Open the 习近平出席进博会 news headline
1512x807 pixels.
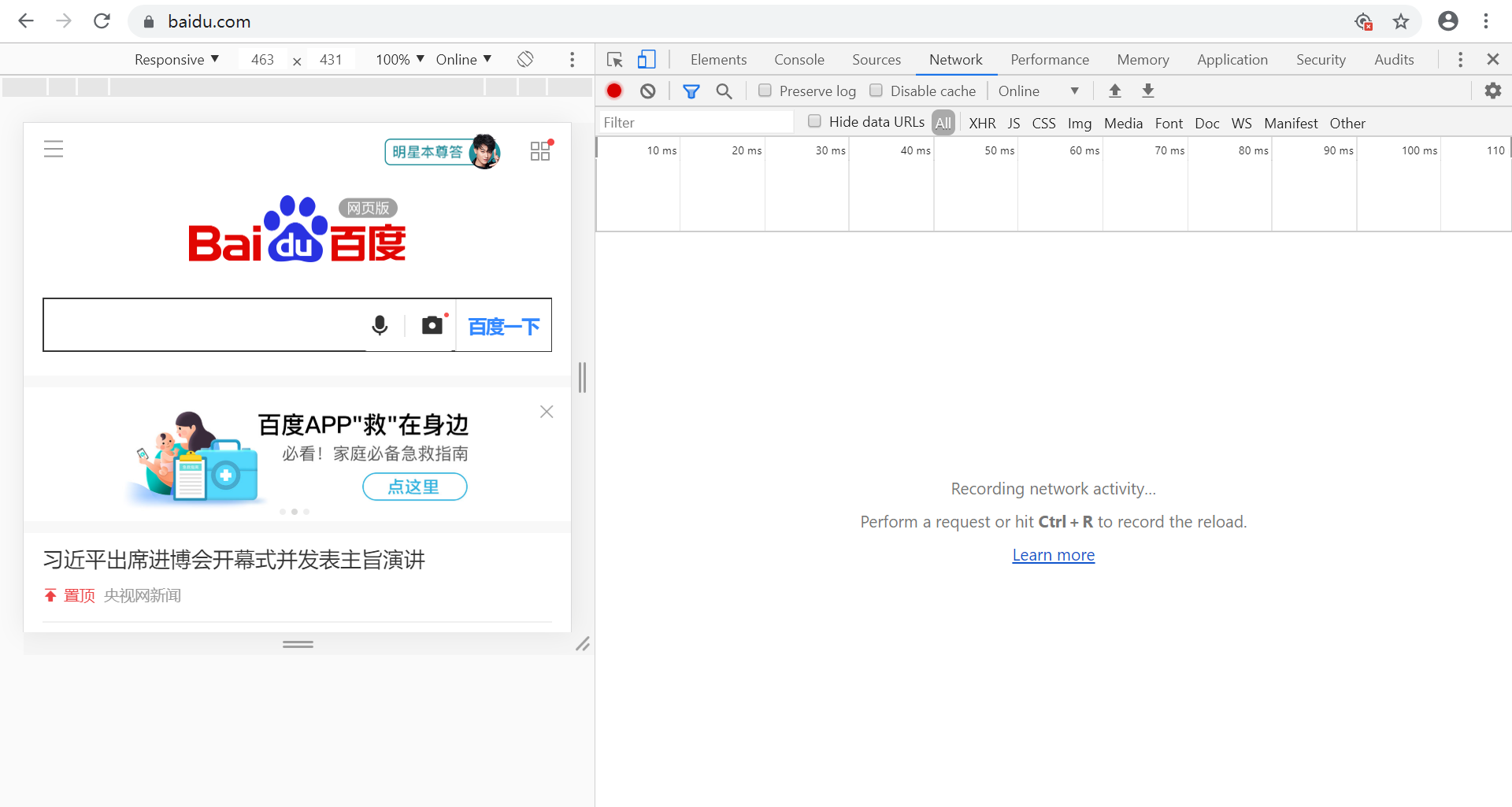tap(234, 560)
